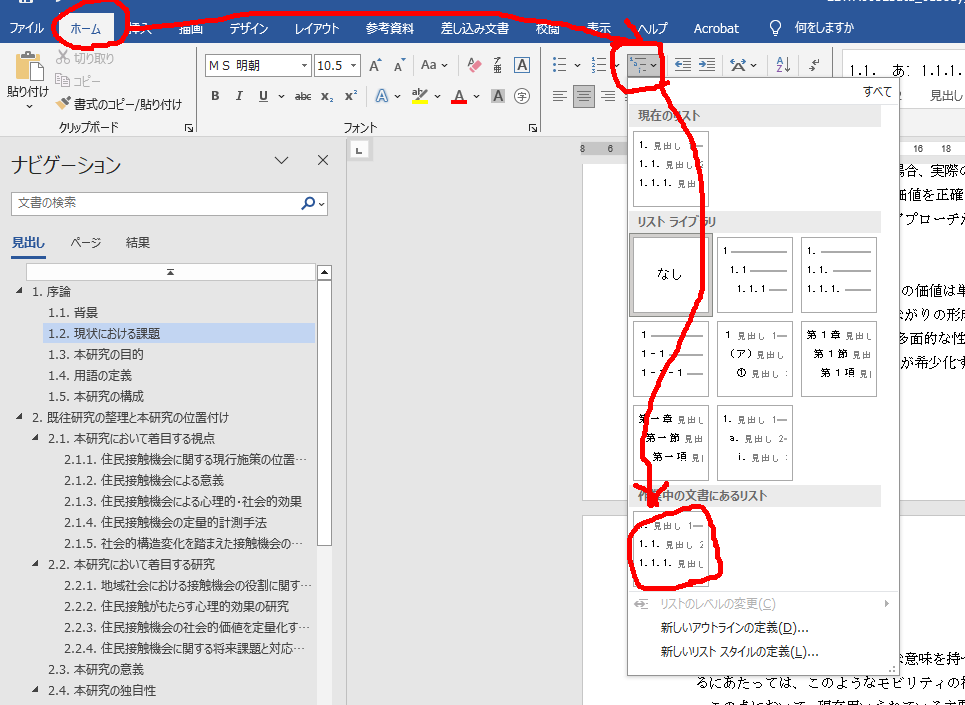The image size is (965, 705).
Task: Click the center text alignment icon
Action: click(583, 97)
